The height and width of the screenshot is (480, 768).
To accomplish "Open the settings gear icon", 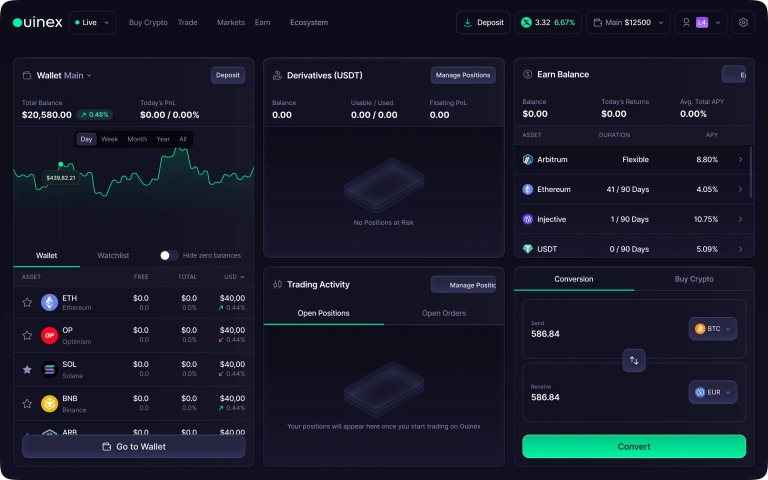I will click(743, 23).
